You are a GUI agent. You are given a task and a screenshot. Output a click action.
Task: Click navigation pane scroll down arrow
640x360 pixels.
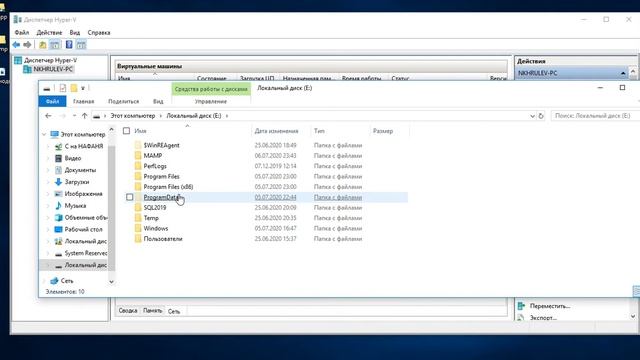click(111, 282)
